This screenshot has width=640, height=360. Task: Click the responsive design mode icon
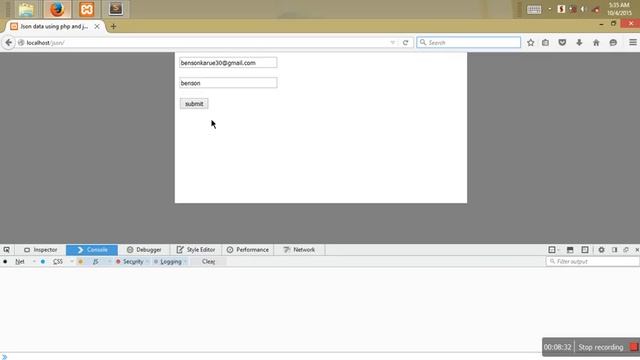click(x=585, y=250)
